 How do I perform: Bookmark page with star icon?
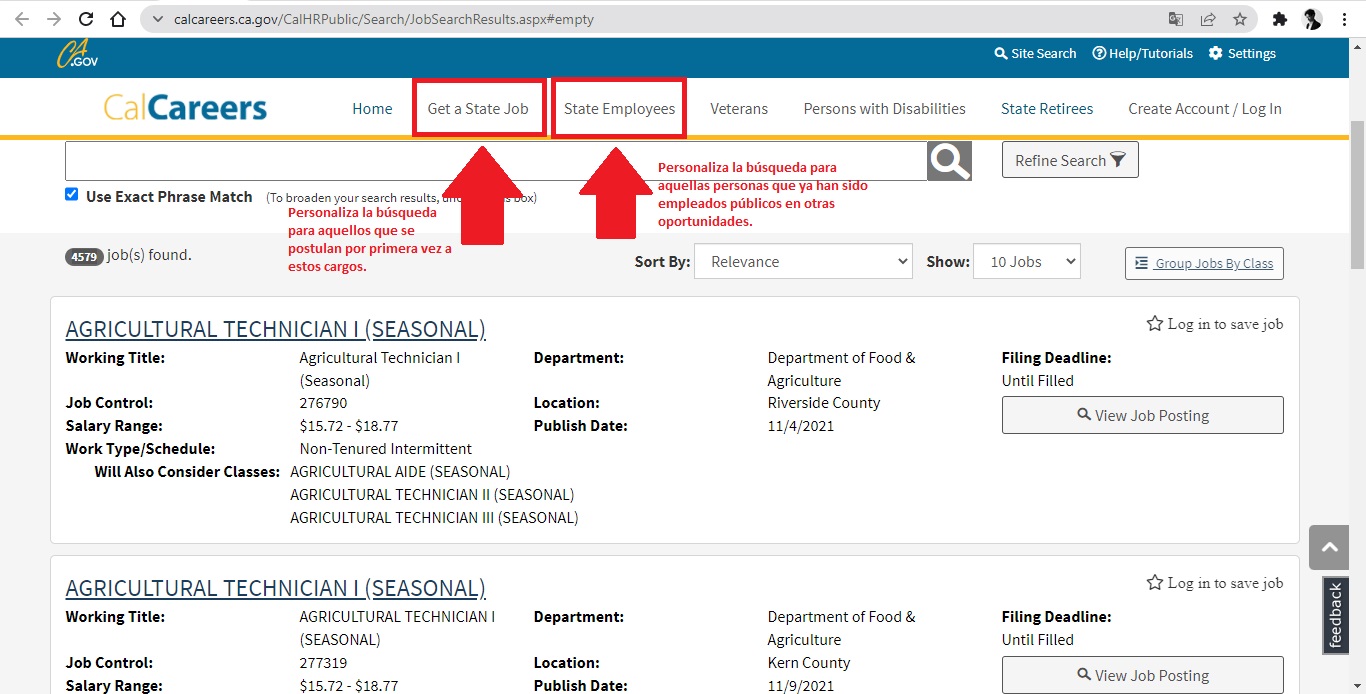tap(1240, 19)
